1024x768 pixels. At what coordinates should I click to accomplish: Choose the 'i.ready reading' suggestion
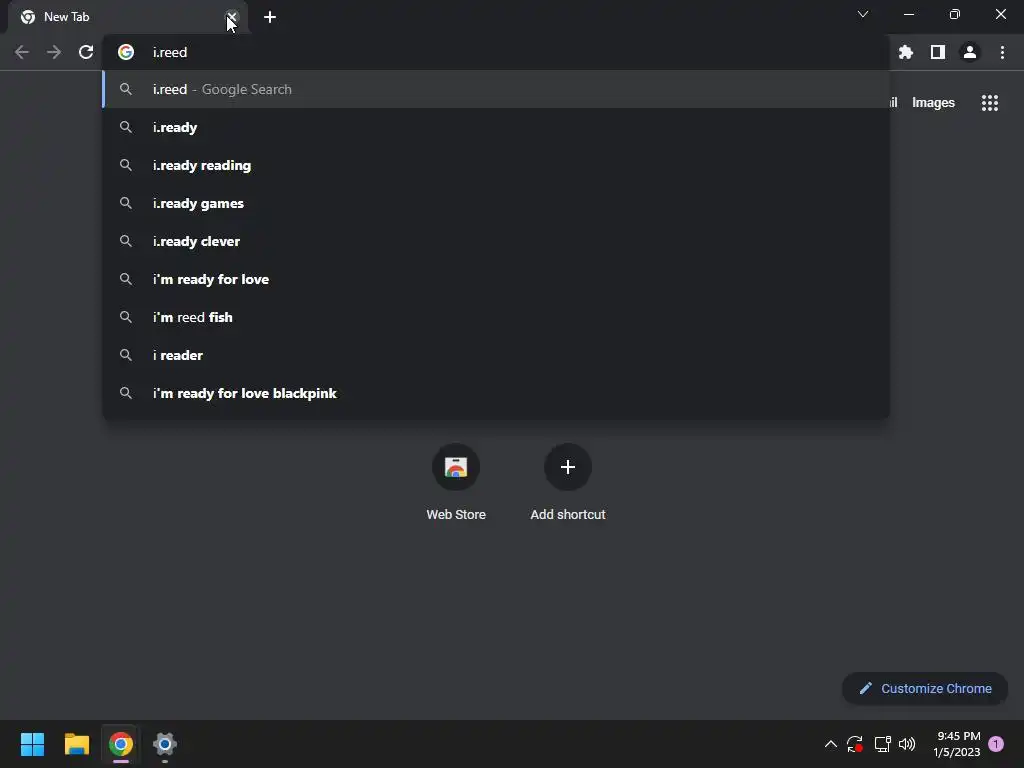pos(496,165)
